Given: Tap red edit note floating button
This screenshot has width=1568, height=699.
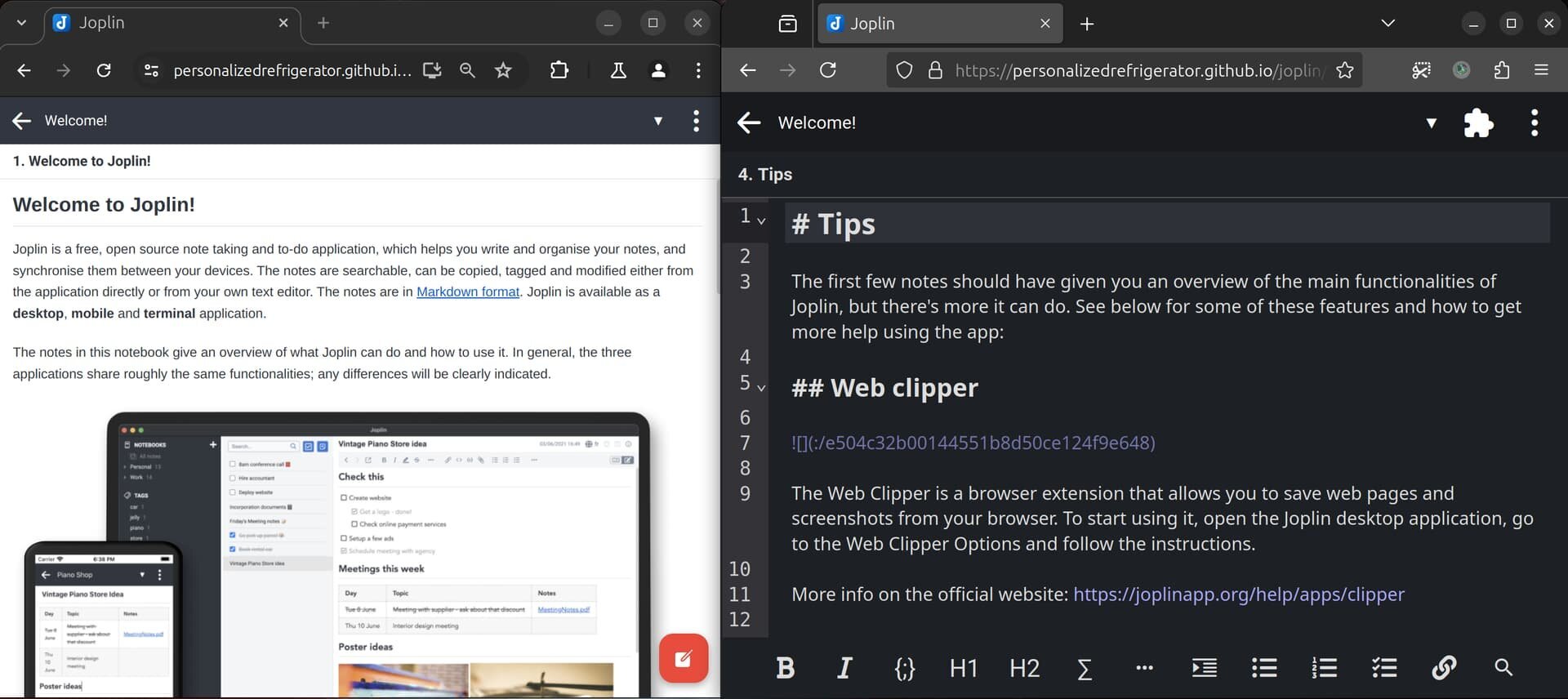Looking at the screenshot, I should (684, 658).
